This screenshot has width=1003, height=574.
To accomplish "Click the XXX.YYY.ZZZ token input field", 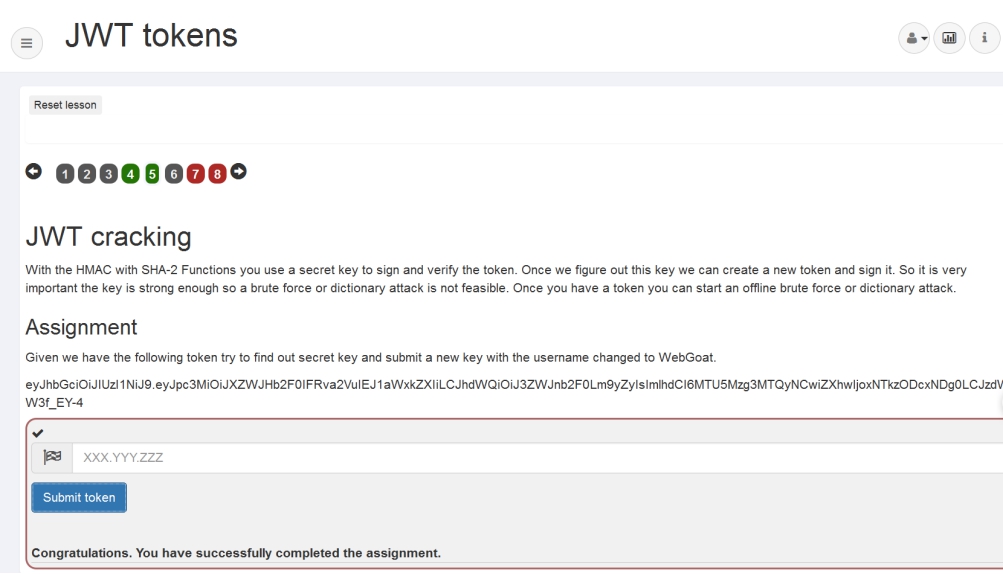I will pos(537,458).
